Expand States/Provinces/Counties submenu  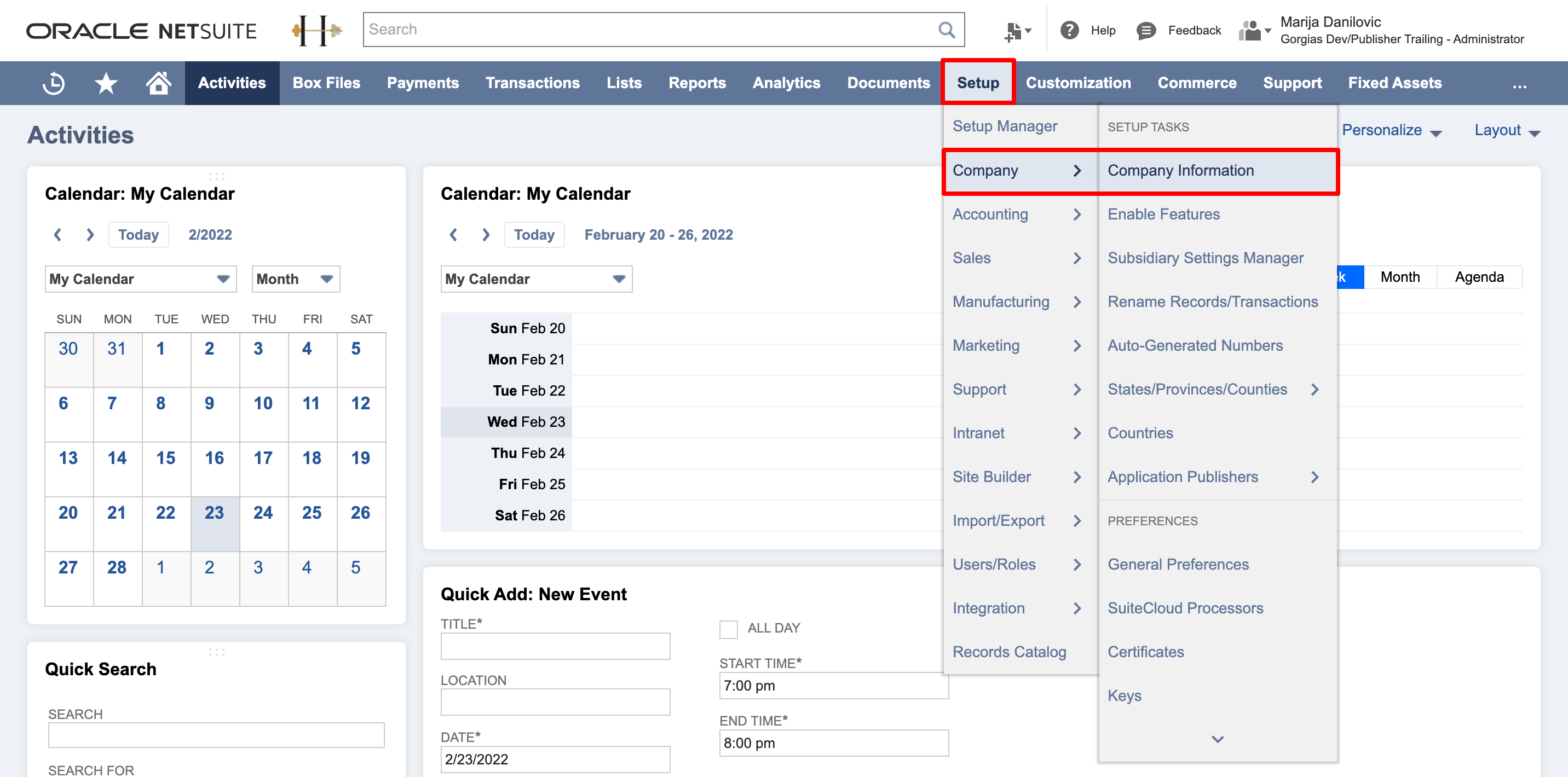(x=1218, y=390)
